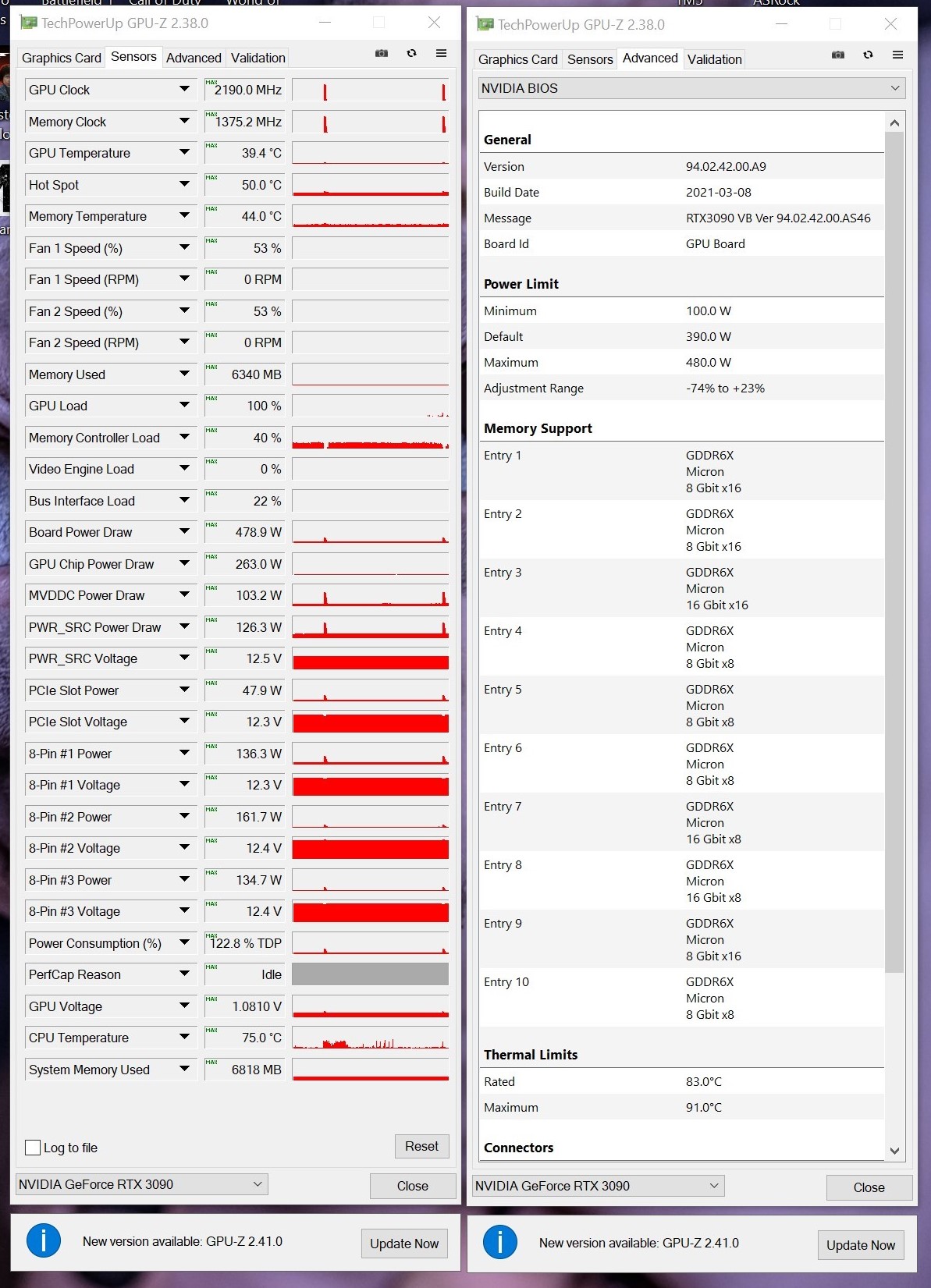Viewport: 931px width, 1288px height.
Task: Open GPU Voltage sensor dropdown
Action: 184,1006
